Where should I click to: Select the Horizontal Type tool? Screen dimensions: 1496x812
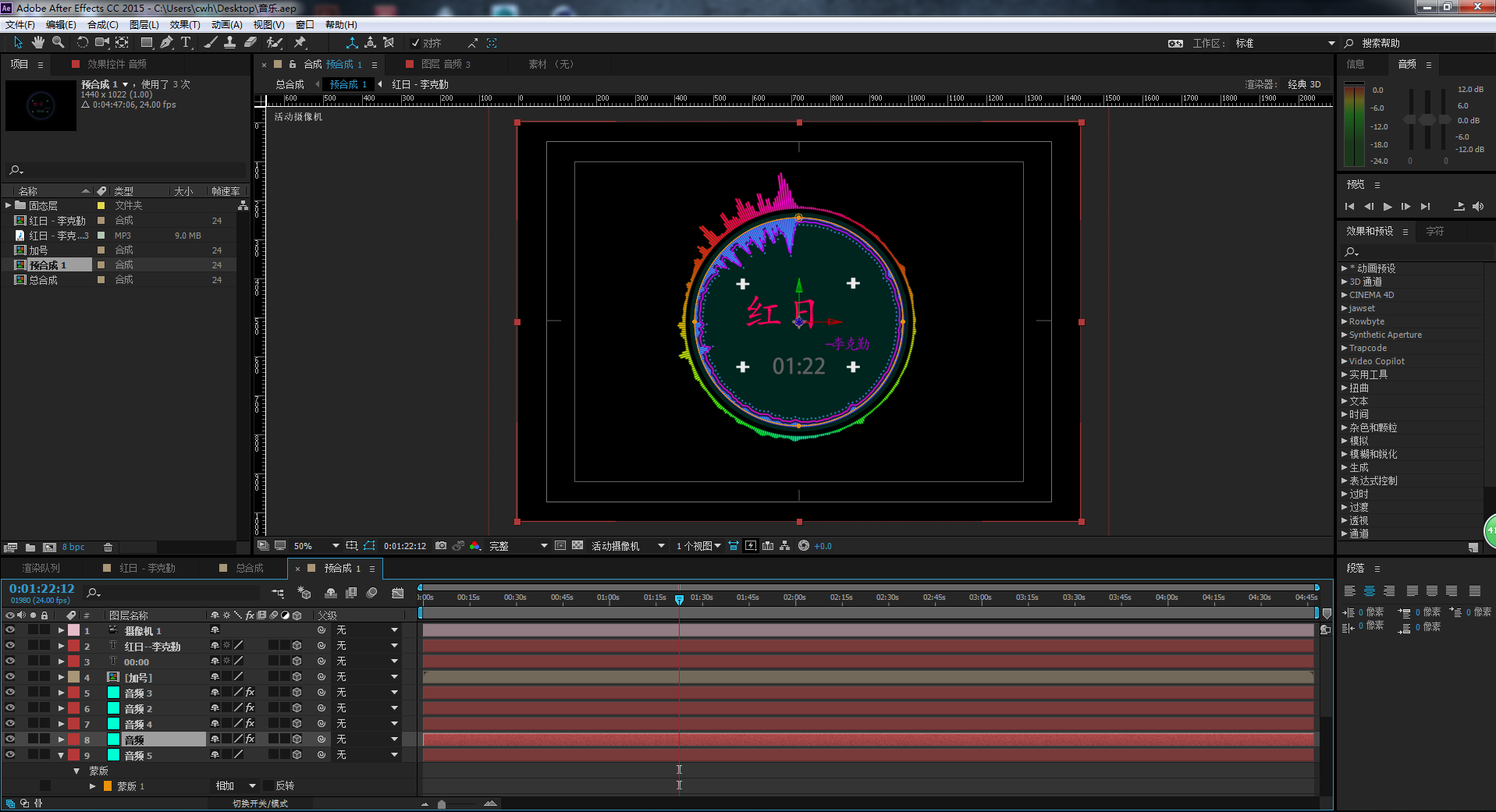click(x=186, y=43)
